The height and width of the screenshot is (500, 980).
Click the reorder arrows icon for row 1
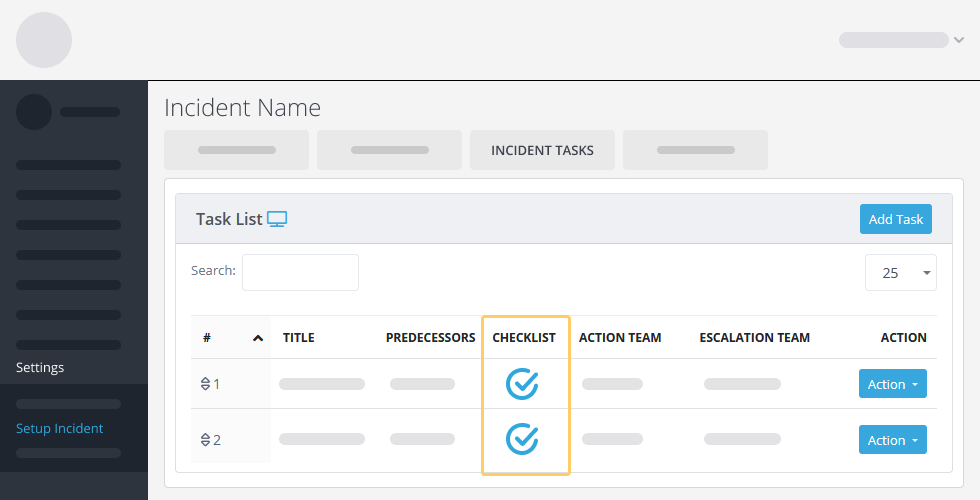click(205, 384)
